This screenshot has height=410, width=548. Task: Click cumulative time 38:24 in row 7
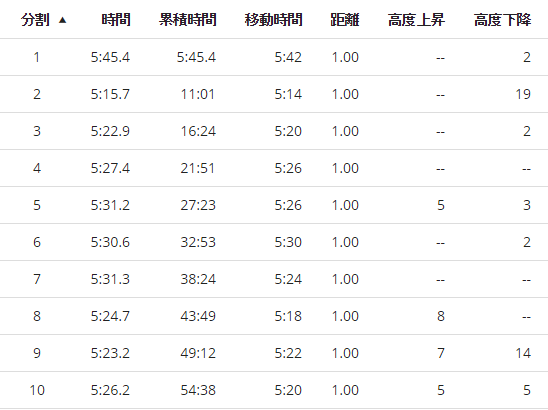[x=198, y=279]
